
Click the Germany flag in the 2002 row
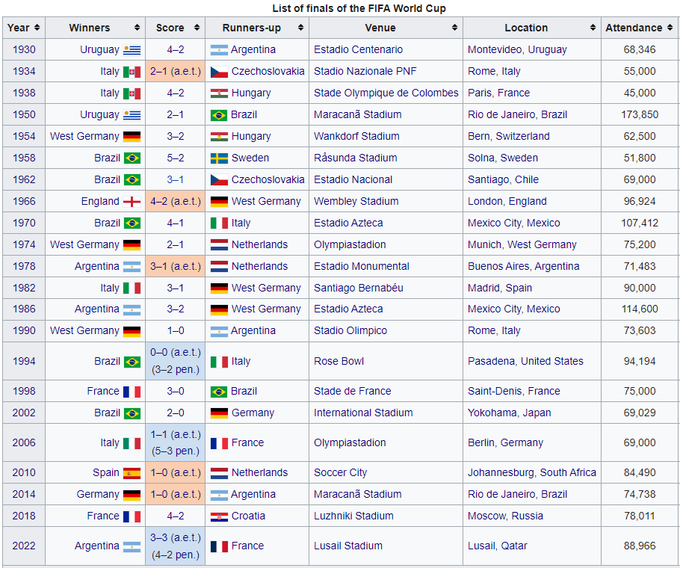click(219, 413)
